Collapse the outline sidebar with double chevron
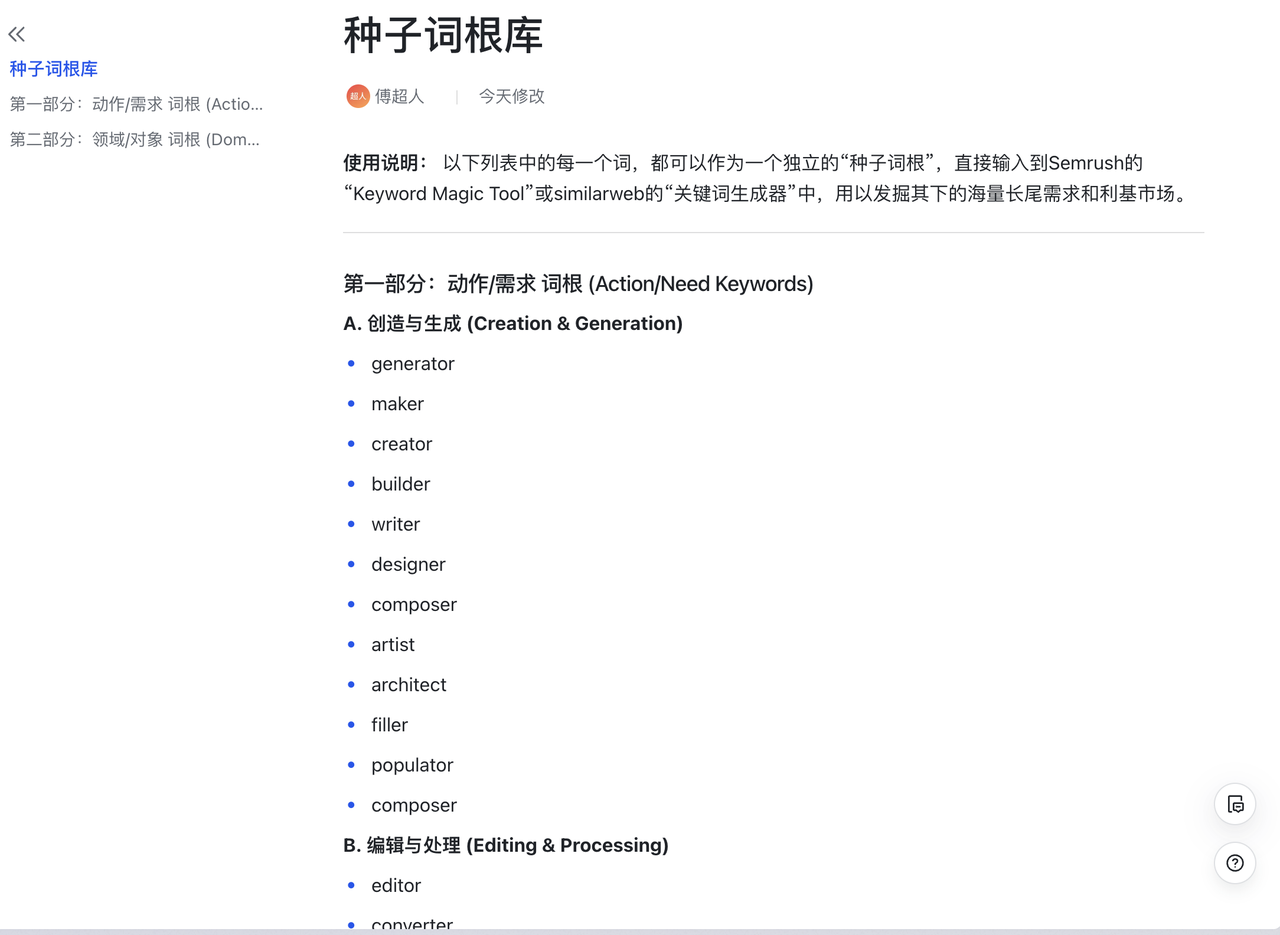This screenshot has height=935, width=1280. point(17,35)
